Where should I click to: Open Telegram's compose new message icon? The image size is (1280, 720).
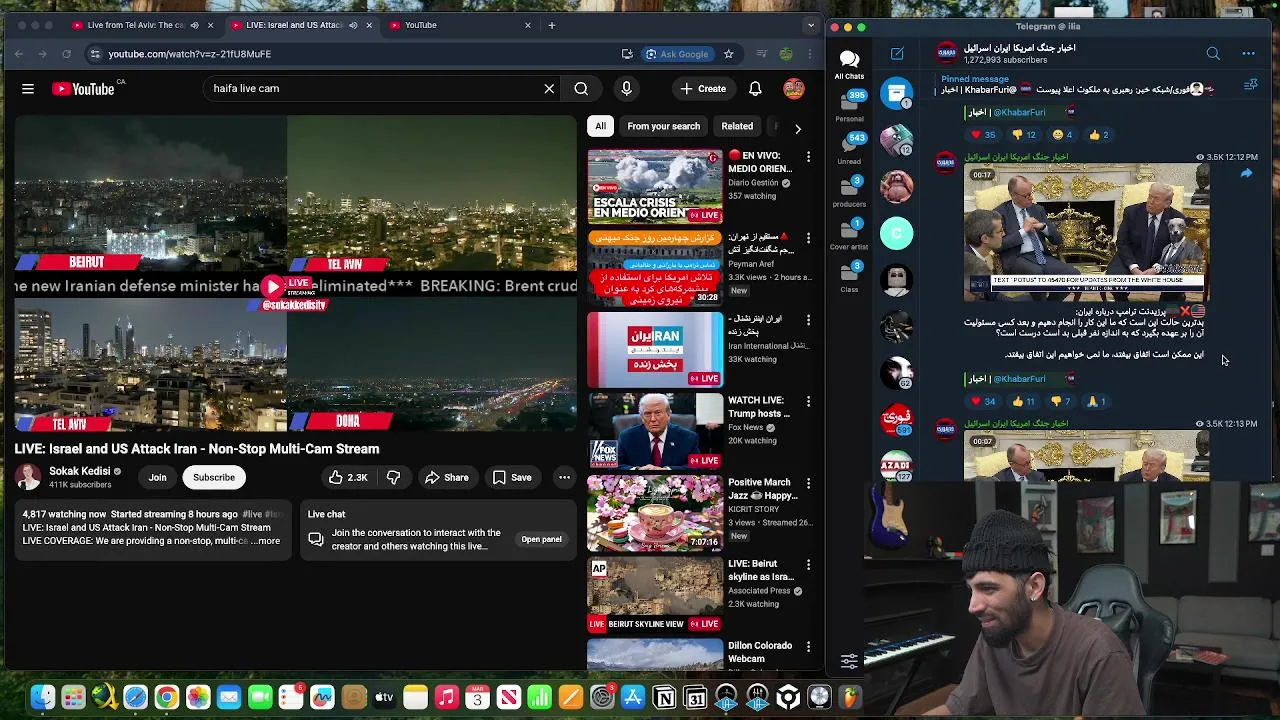[x=897, y=54]
